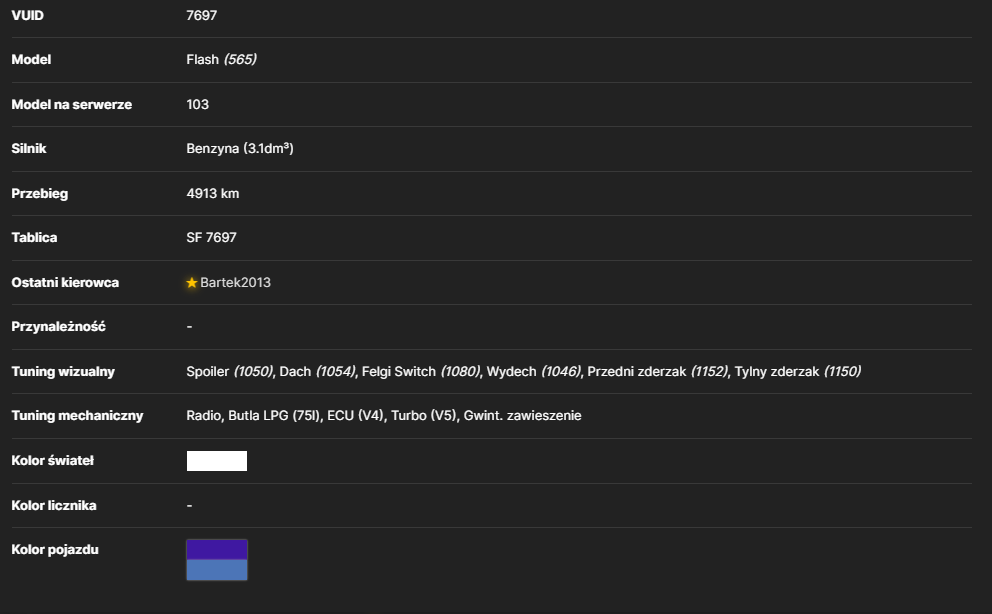The width and height of the screenshot is (992, 614).
Task: Click Gwint. zawieszenie tuning entry
Action: coord(523,416)
